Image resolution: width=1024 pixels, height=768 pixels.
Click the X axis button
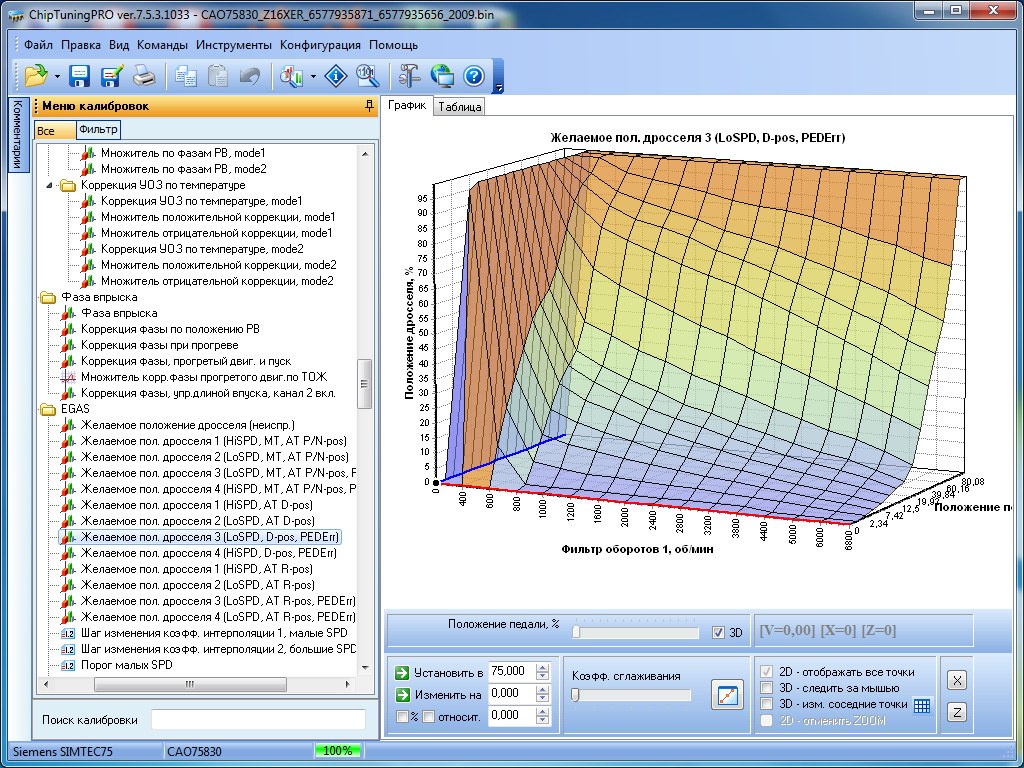tap(957, 680)
